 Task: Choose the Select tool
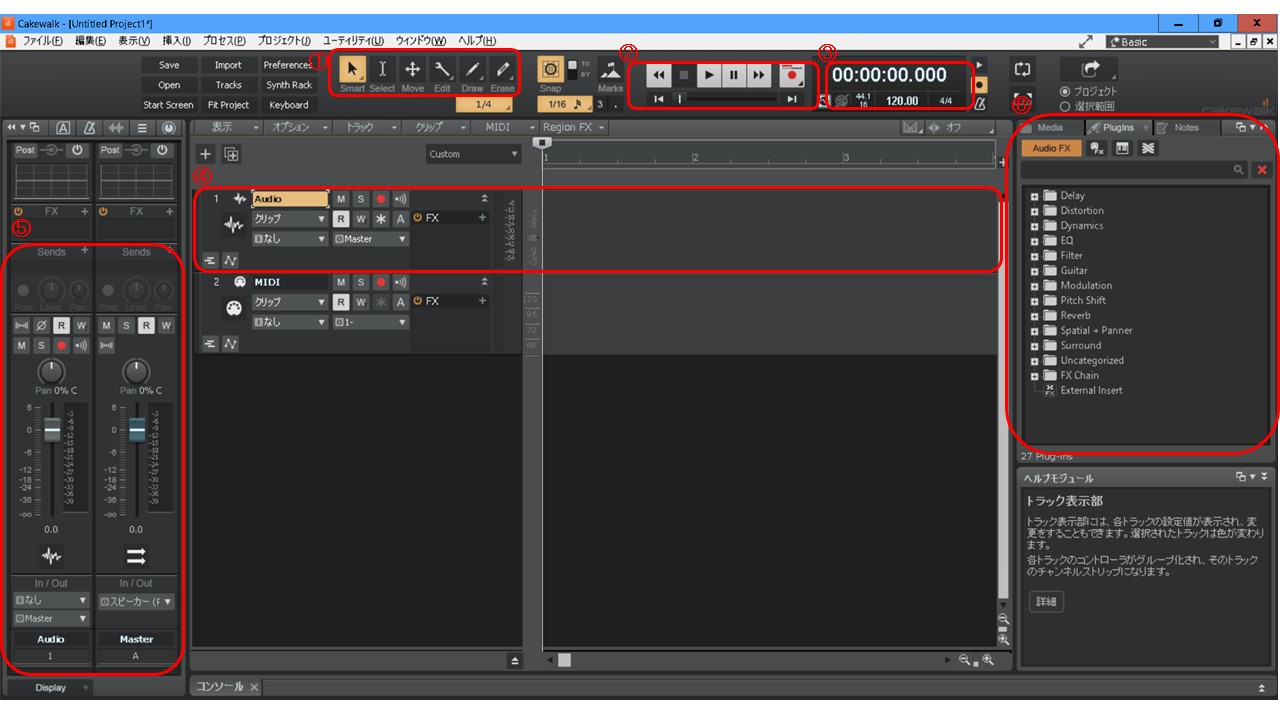[382, 70]
